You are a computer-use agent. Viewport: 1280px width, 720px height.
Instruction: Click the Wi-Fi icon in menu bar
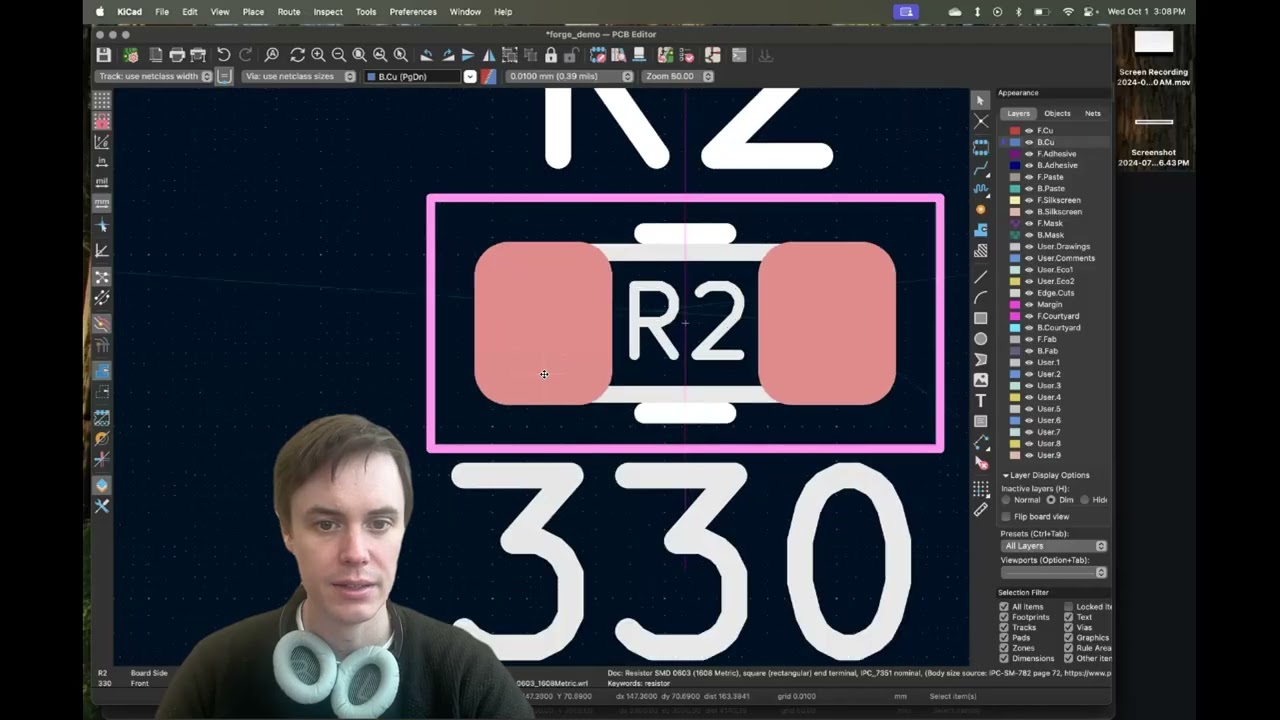pyautogui.click(x=1068, y=12)
